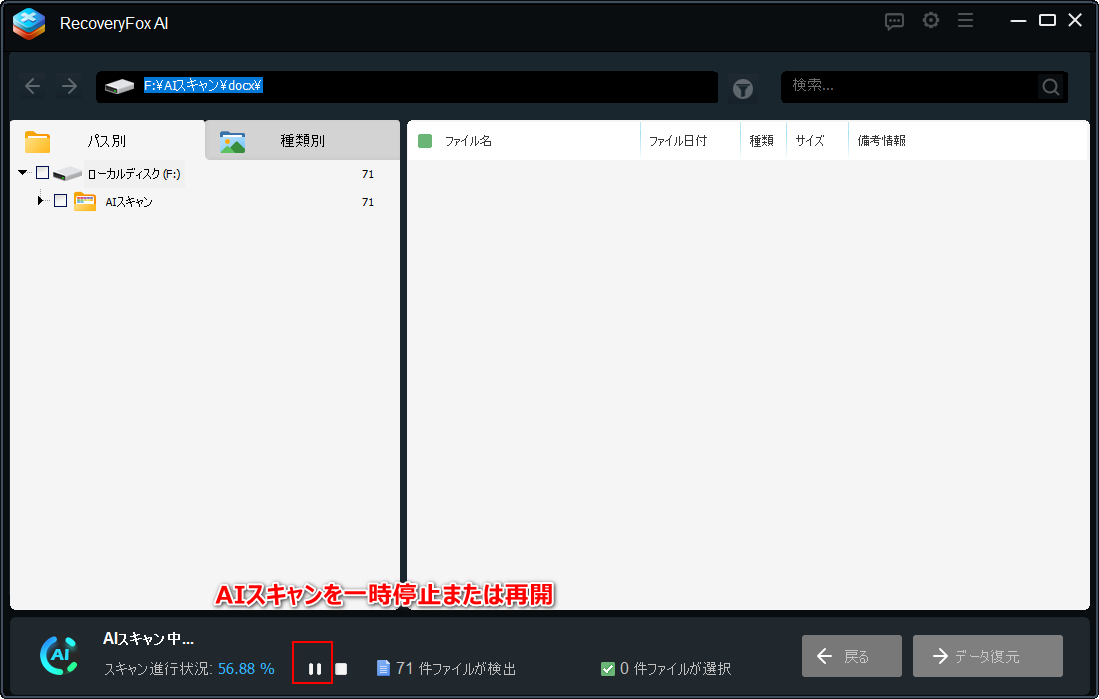
Task: Select the AIスキャン folder tree item
Action: coord(129,202)
